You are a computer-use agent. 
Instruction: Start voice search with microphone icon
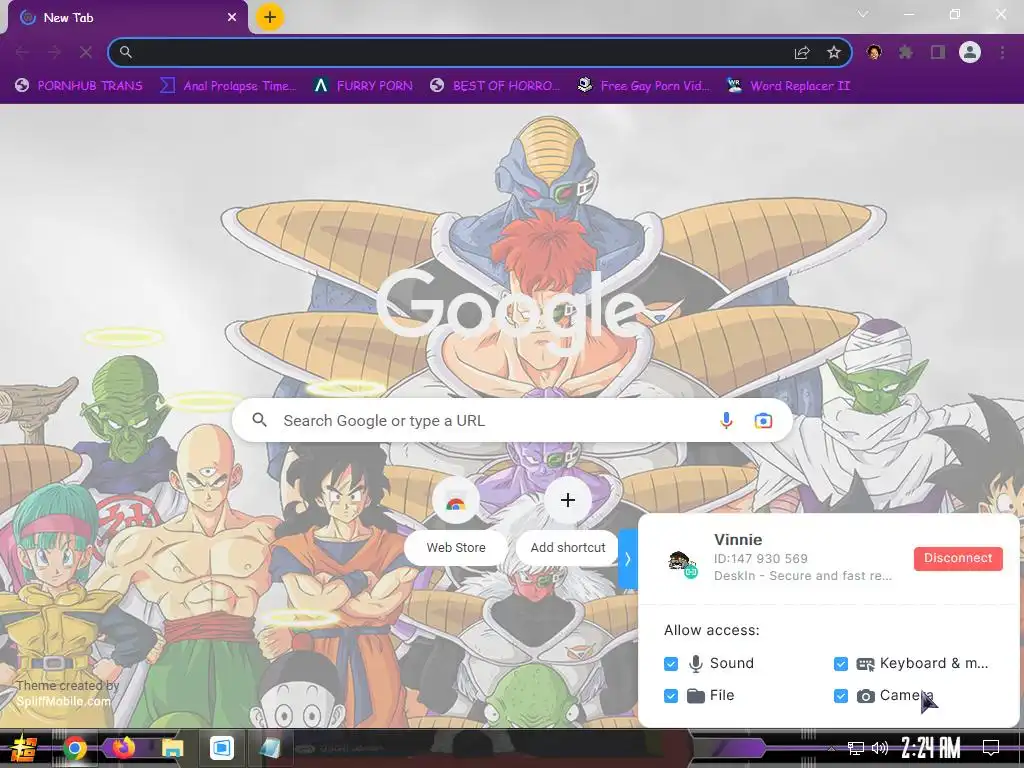point(726,421)
